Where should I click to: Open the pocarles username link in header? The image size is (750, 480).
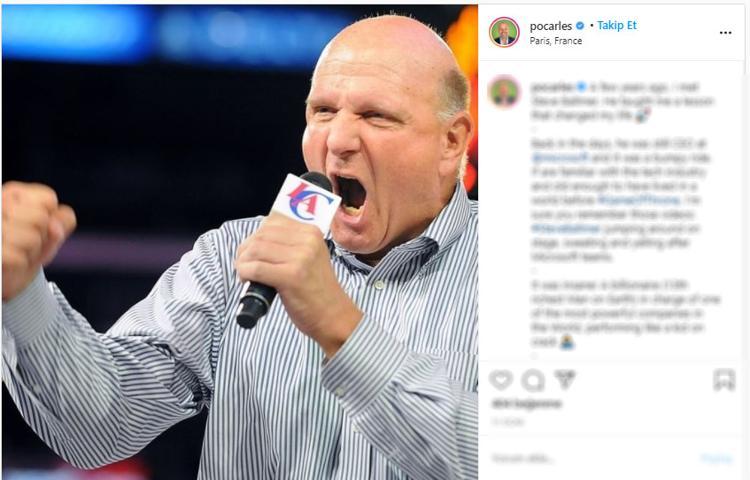click(x=551, y=26)
